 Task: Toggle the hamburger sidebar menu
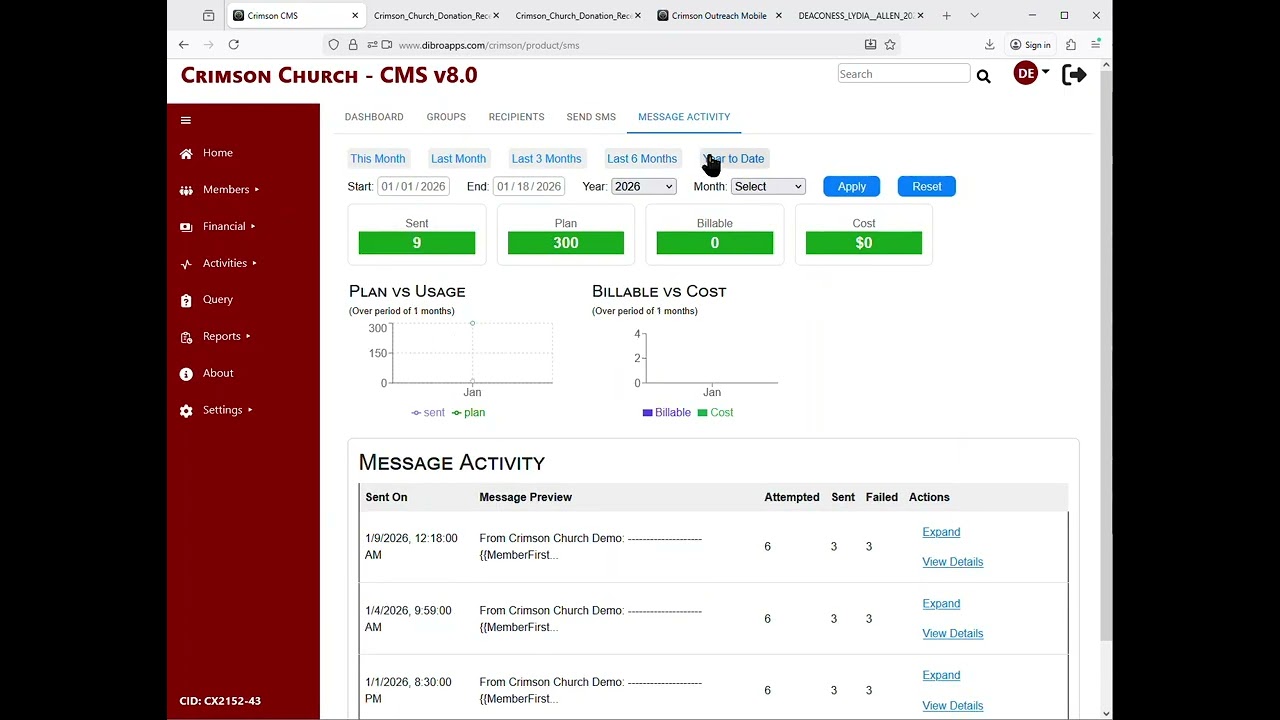click(x=185, y=120)
